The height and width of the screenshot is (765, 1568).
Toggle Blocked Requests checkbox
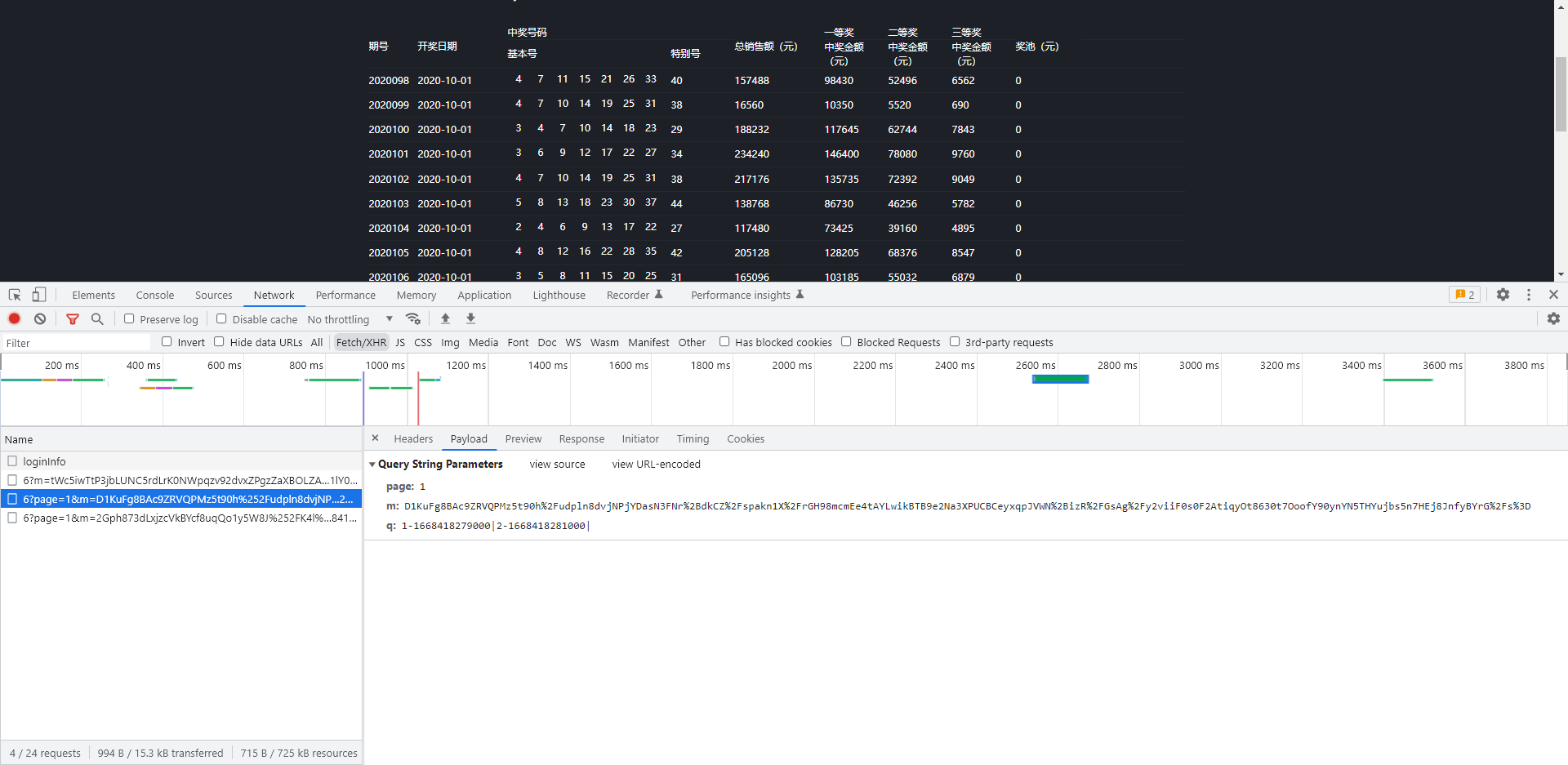pos(846,342)
